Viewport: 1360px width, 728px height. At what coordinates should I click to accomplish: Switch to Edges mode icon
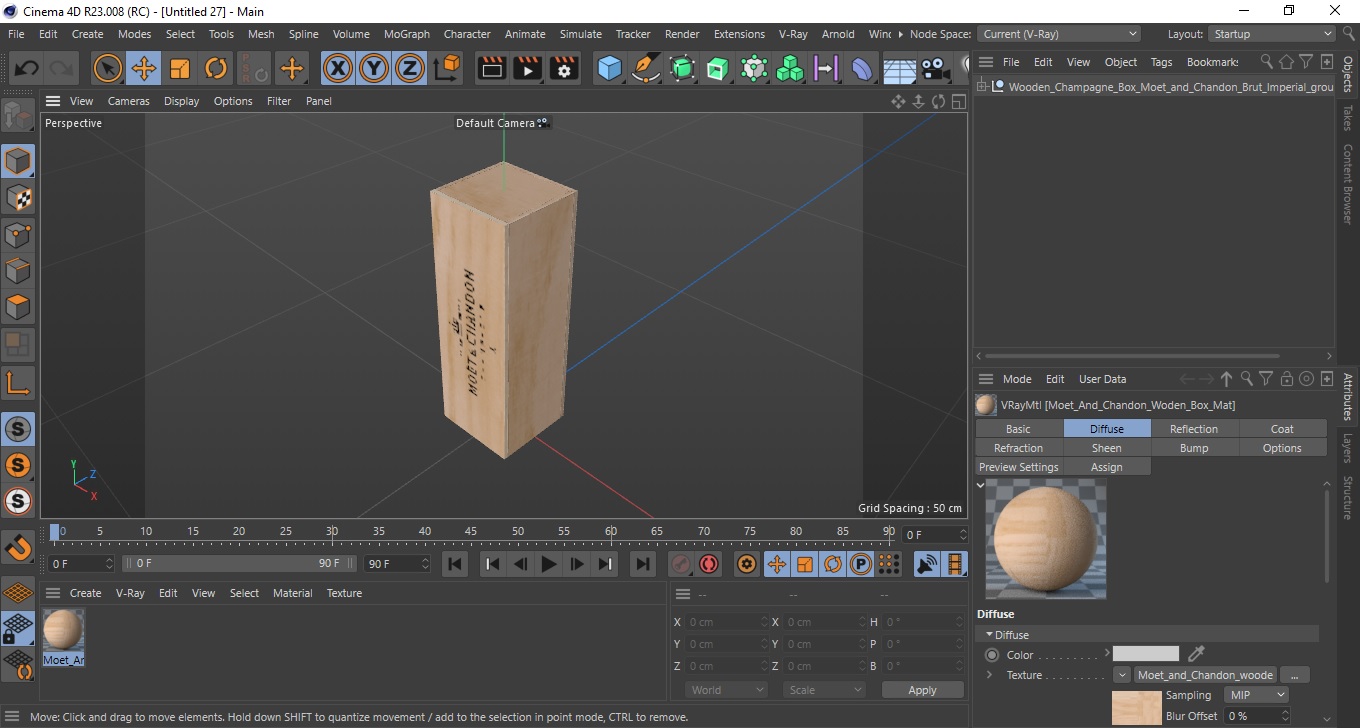coord(18,271)
